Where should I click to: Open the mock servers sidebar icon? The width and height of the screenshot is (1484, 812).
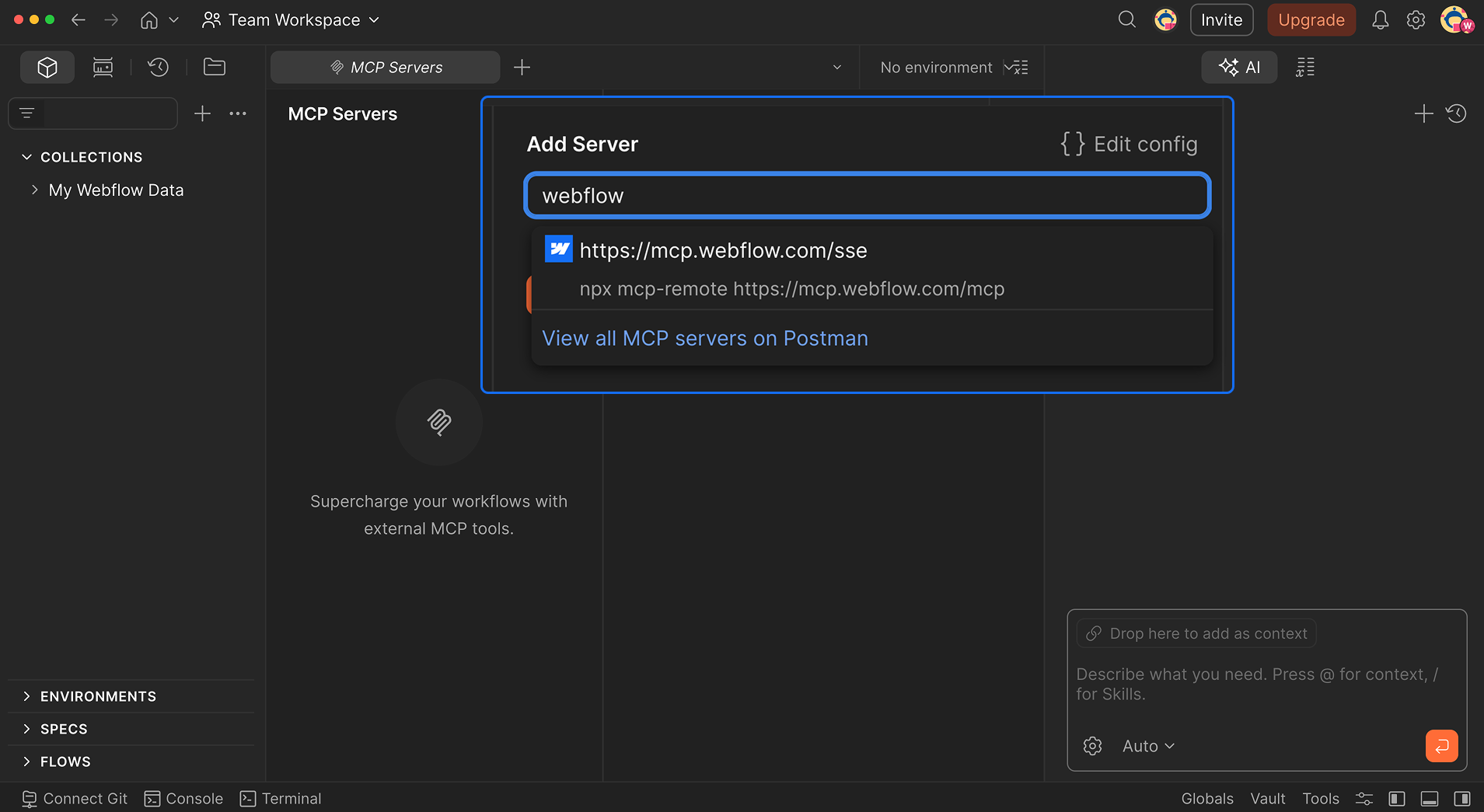(x=103, y=68)
